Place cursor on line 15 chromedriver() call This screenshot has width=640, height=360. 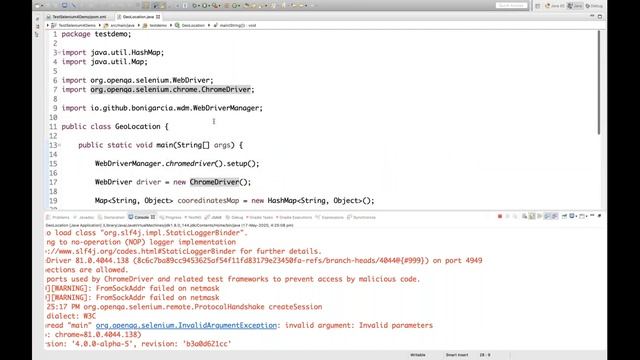coord(194,164)
